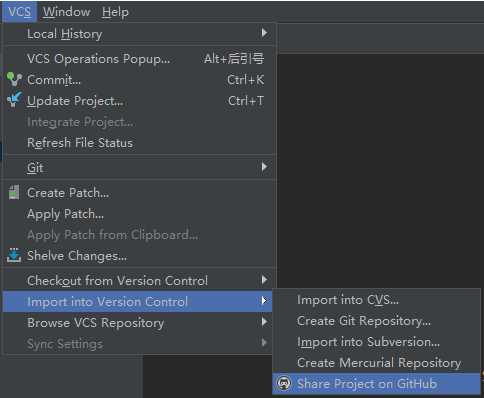Click the green Commit branch icon
Image resolution: width=484 pixels, height=398 pixels.
(x=14, y=79)
